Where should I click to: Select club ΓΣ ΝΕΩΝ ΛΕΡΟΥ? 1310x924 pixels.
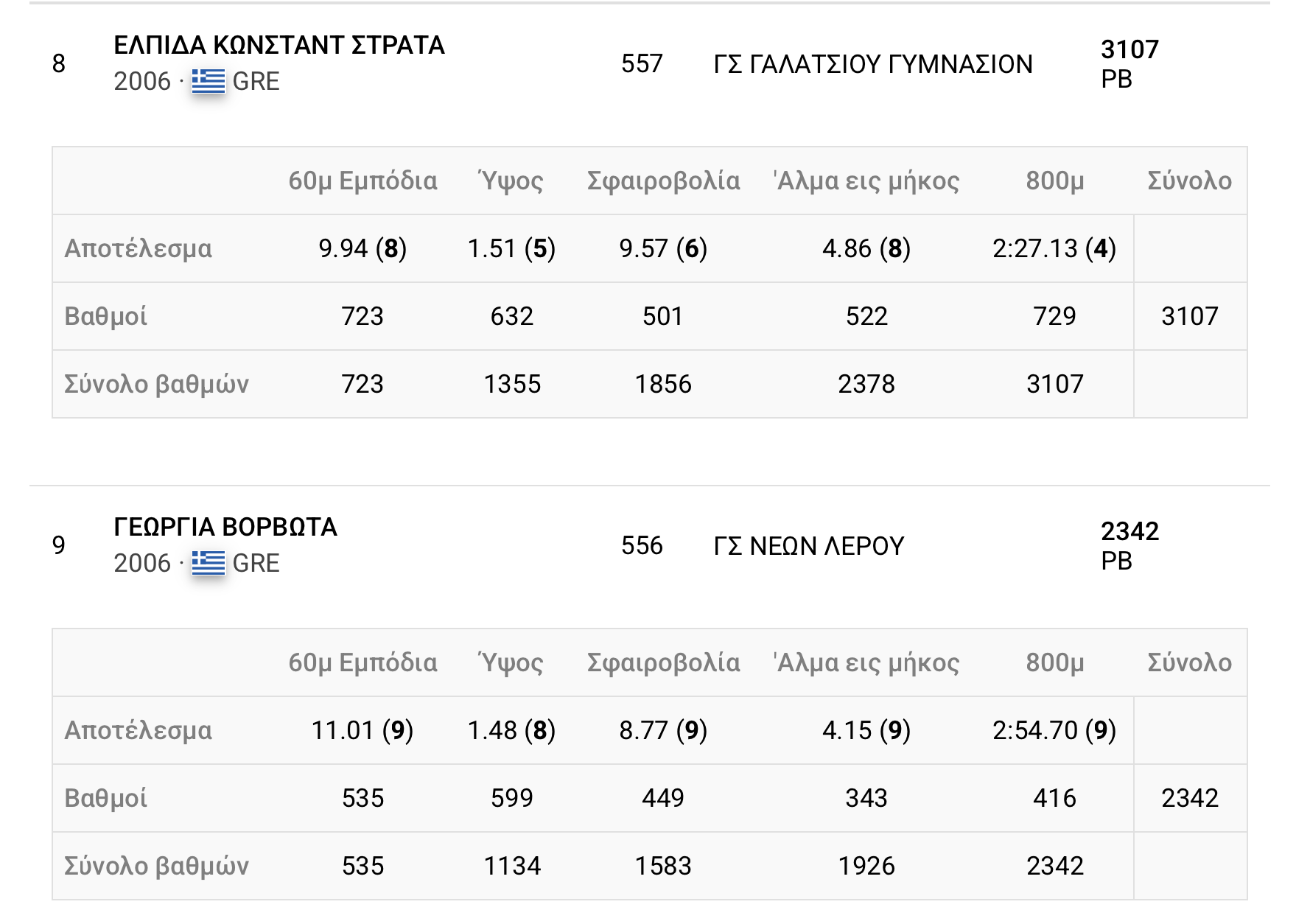pos(809,547)
